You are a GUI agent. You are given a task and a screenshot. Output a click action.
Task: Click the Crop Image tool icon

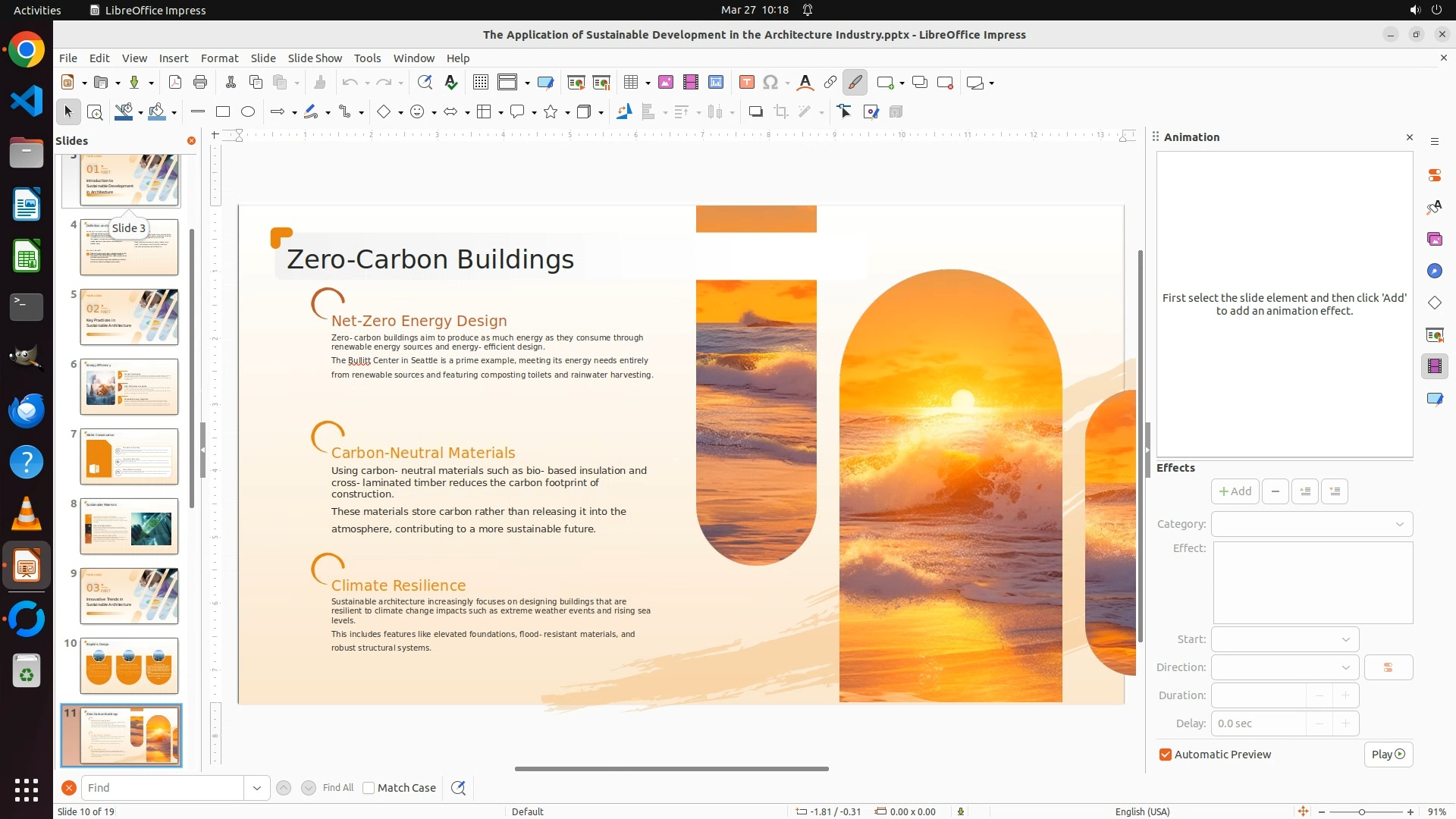pos(781,112)
